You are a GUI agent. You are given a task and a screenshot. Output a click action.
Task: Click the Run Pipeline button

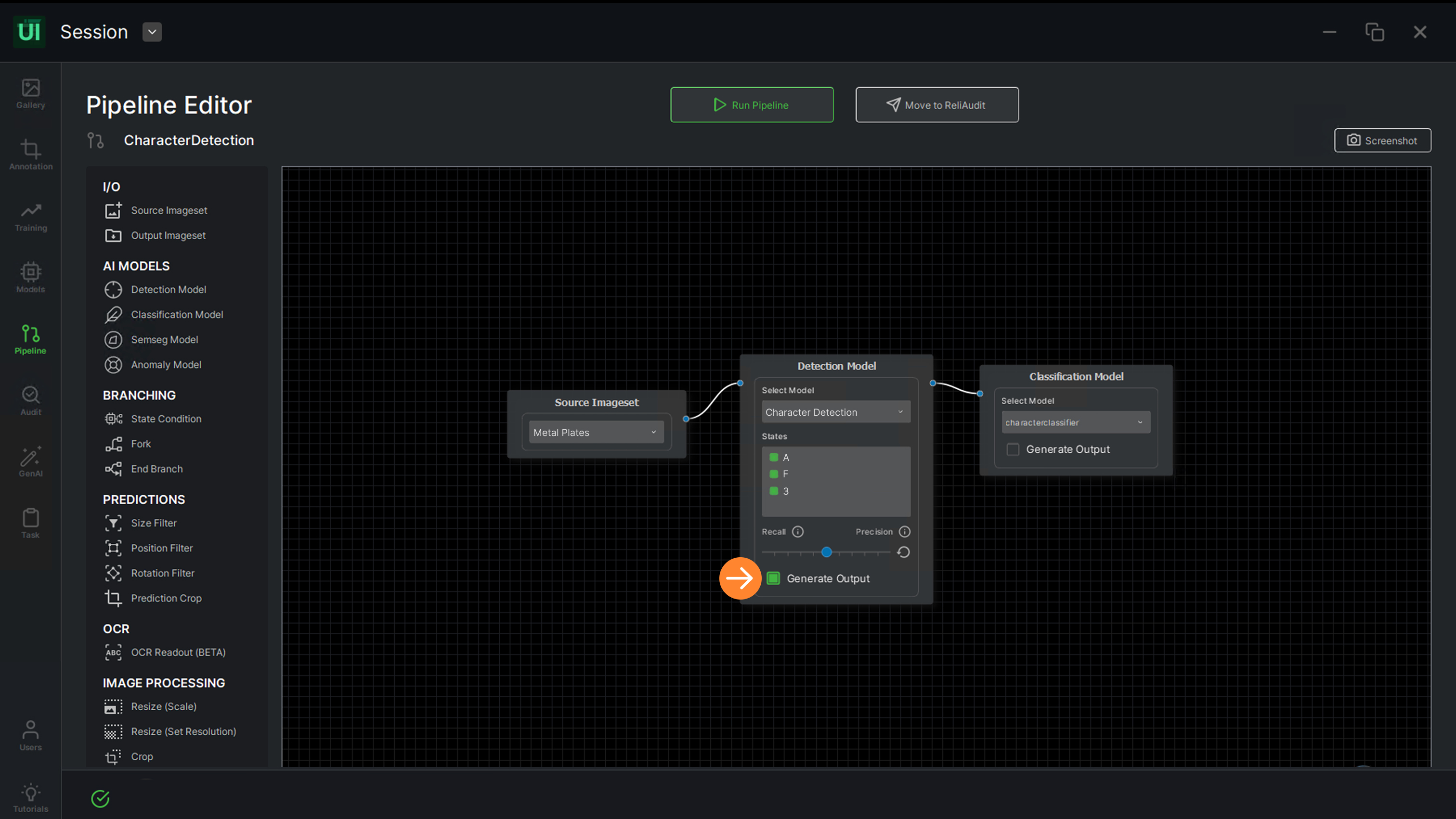[x=752, y=105]
